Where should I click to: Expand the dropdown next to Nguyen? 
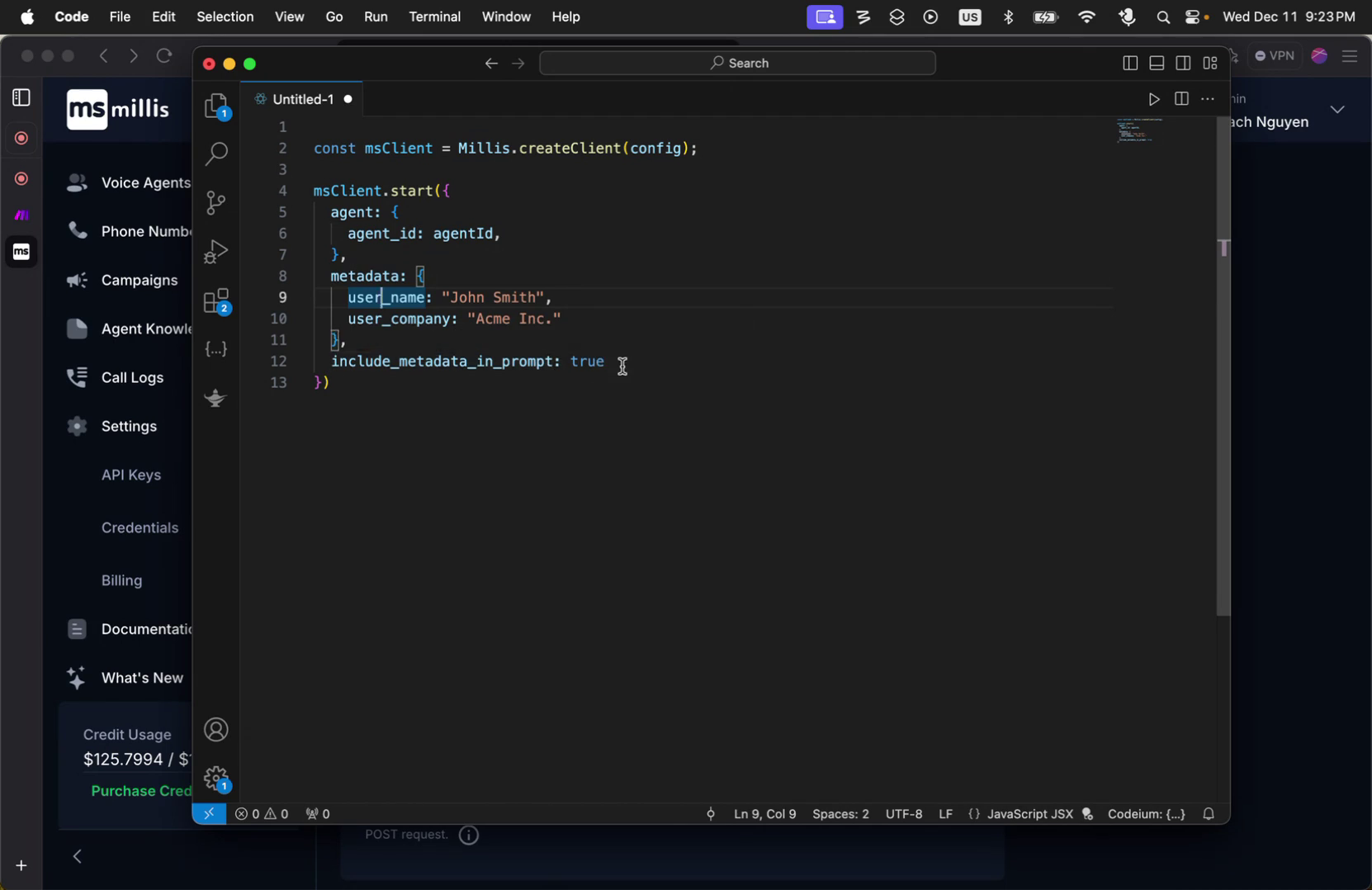(x=1337, y=108)
